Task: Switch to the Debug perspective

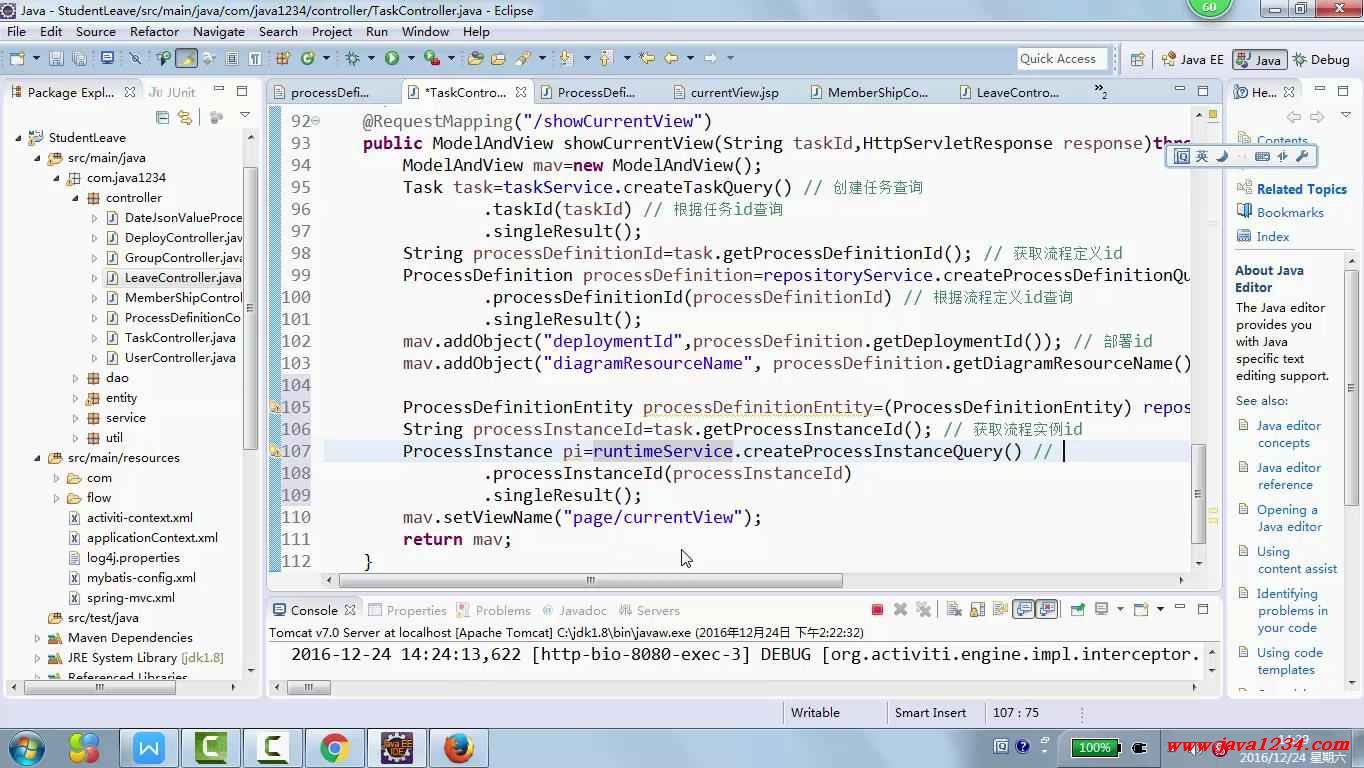Action: point(1320,59)
